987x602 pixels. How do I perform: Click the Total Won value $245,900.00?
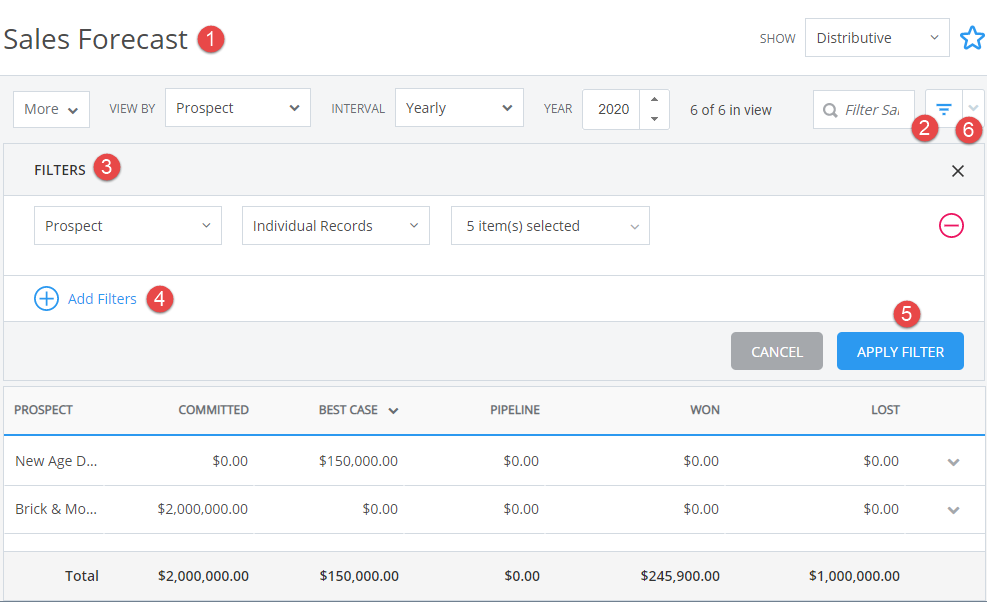[x=680, y=576]
